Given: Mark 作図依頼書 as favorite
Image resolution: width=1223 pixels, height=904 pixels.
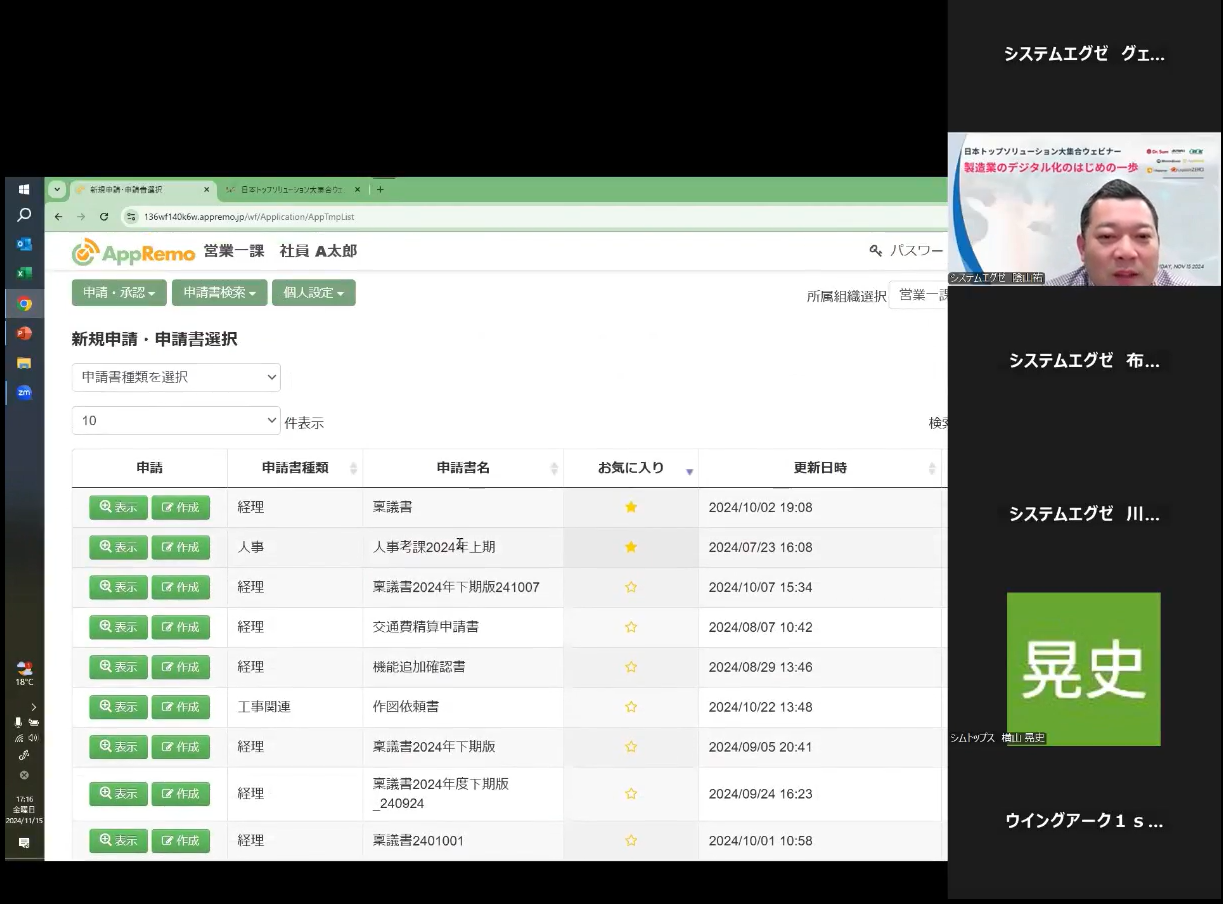Looking at the screenshot, I should [x=631, y=707].
